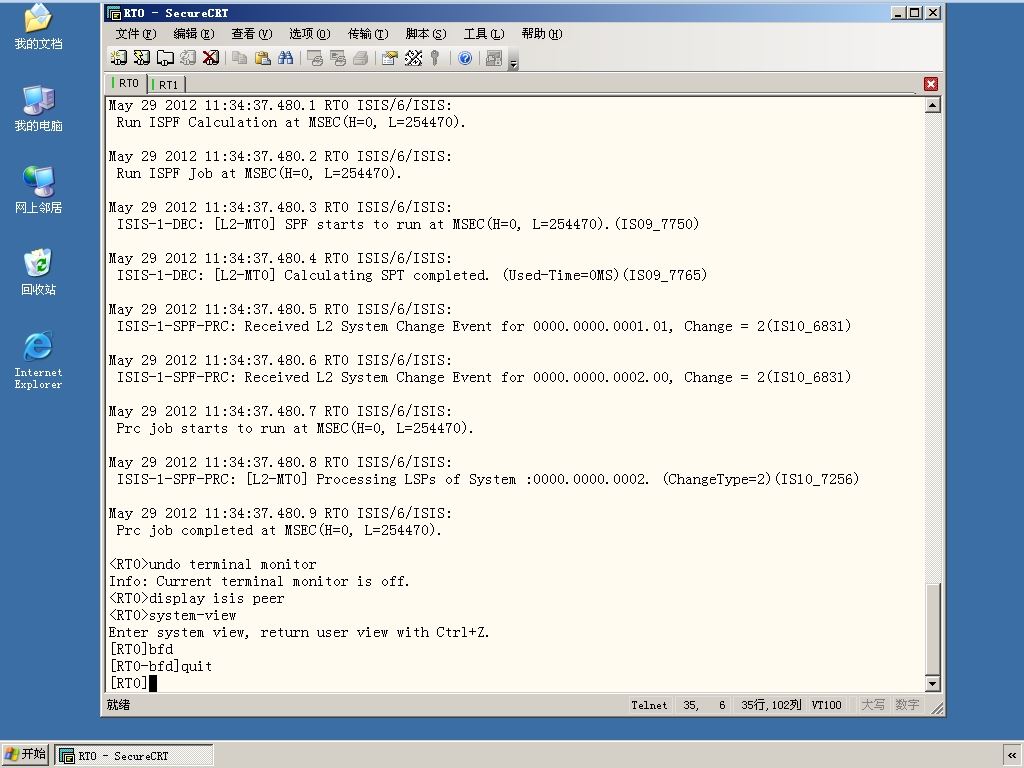Minimize the SecureCRT window
This screenshot has width=1024, height=768.
(899, 12)
